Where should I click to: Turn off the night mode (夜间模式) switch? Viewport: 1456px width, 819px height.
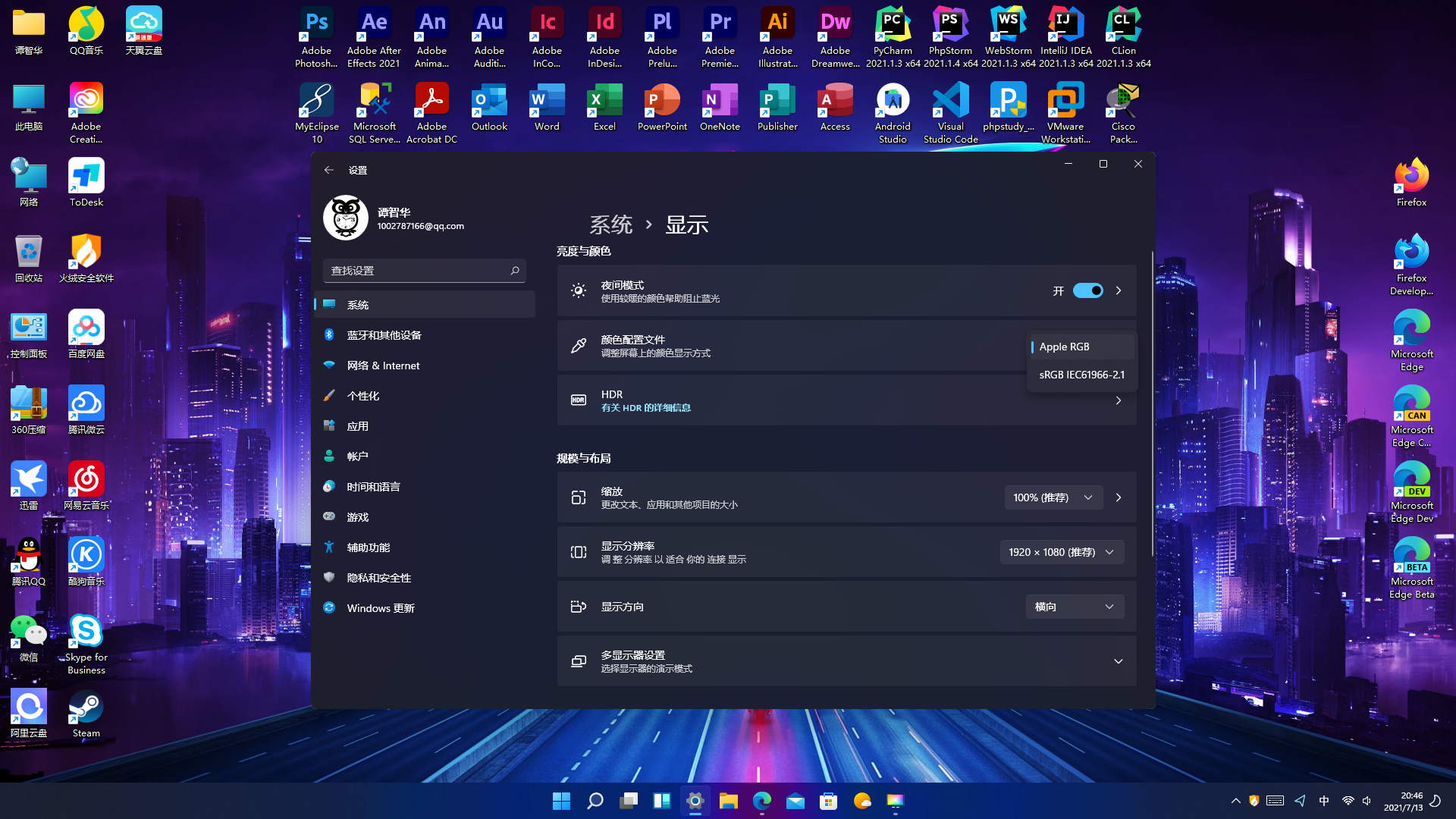click(x=1087, y=290)
